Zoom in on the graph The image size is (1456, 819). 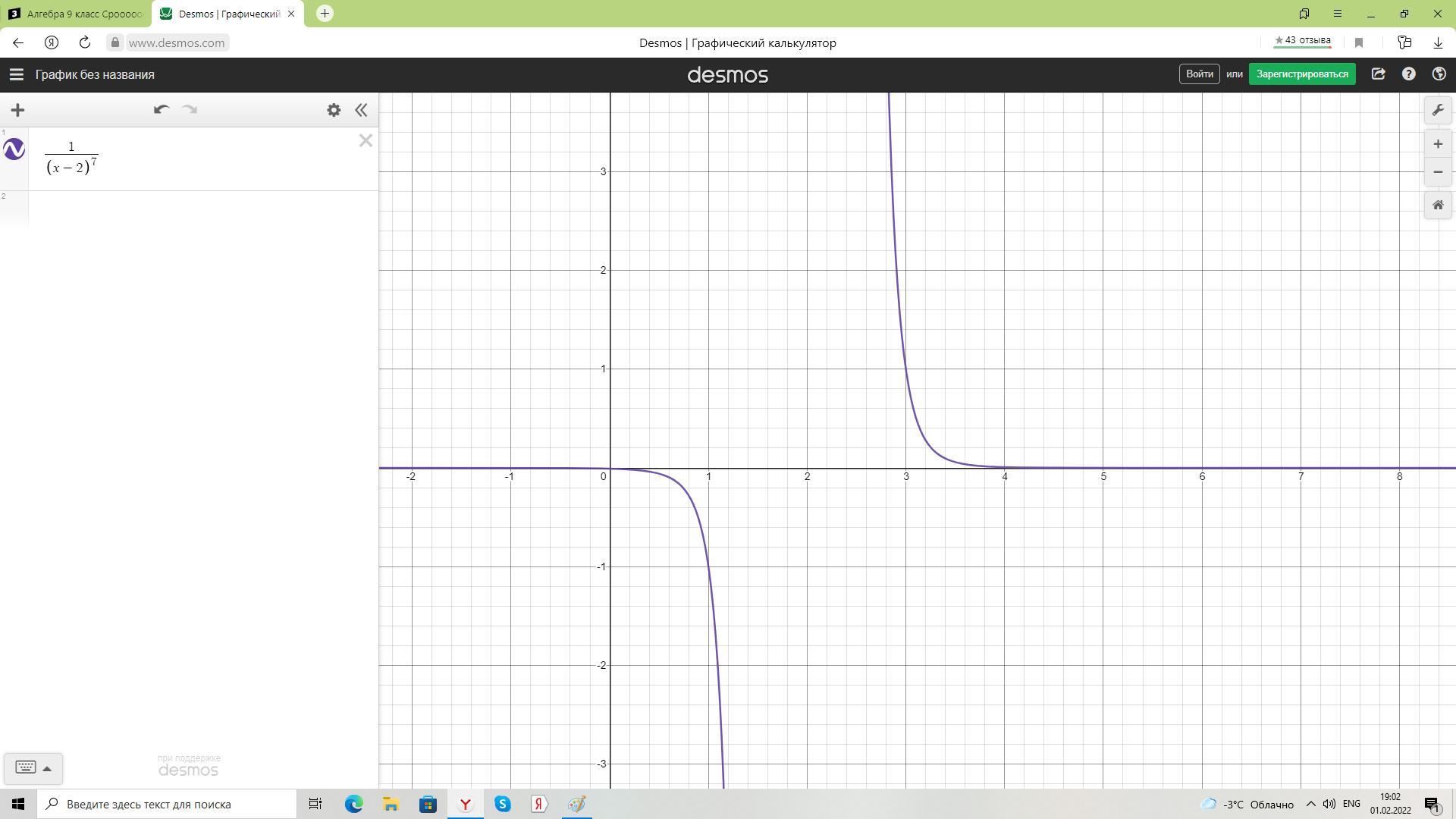tap(1438, 144)
